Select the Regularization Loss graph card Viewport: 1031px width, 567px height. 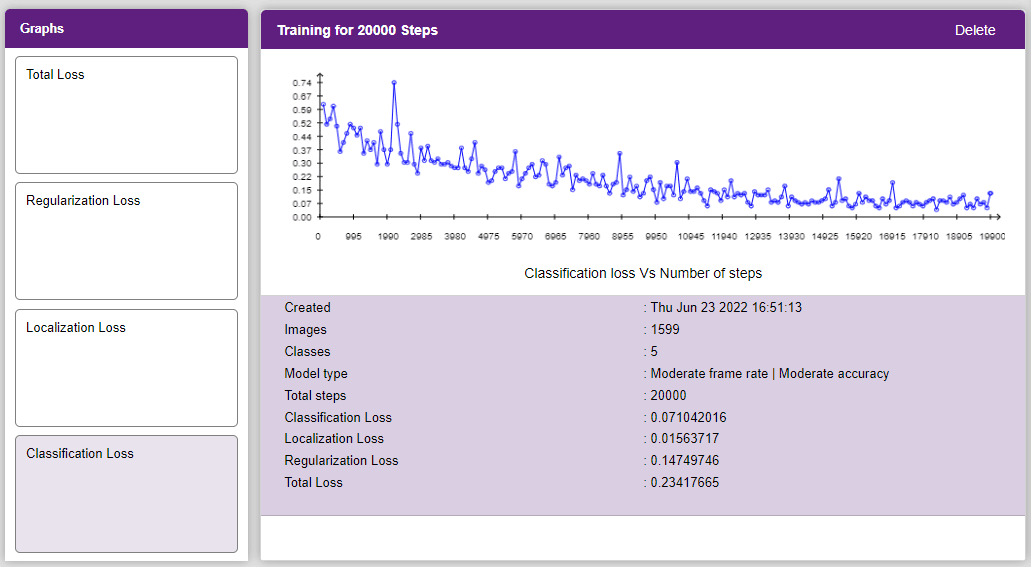[126, 241]
